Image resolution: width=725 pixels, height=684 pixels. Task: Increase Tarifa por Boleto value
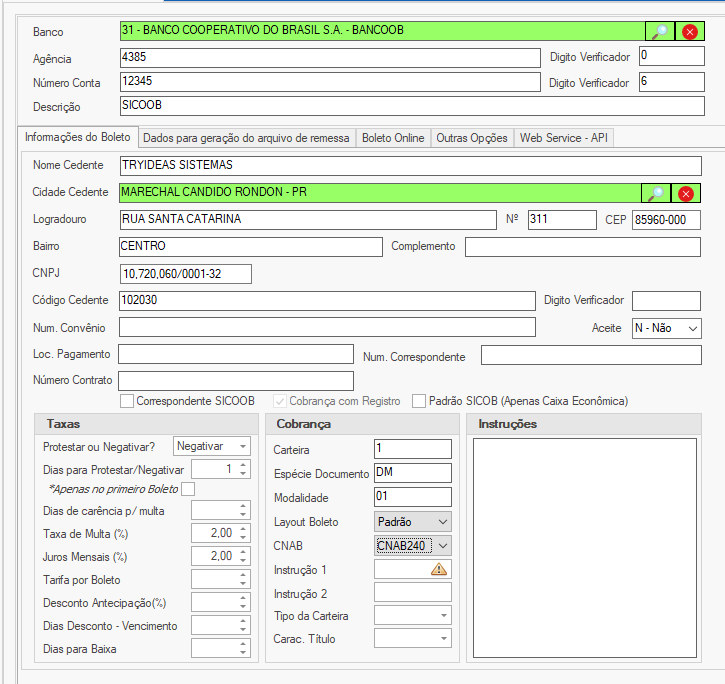tap(243, 575)
